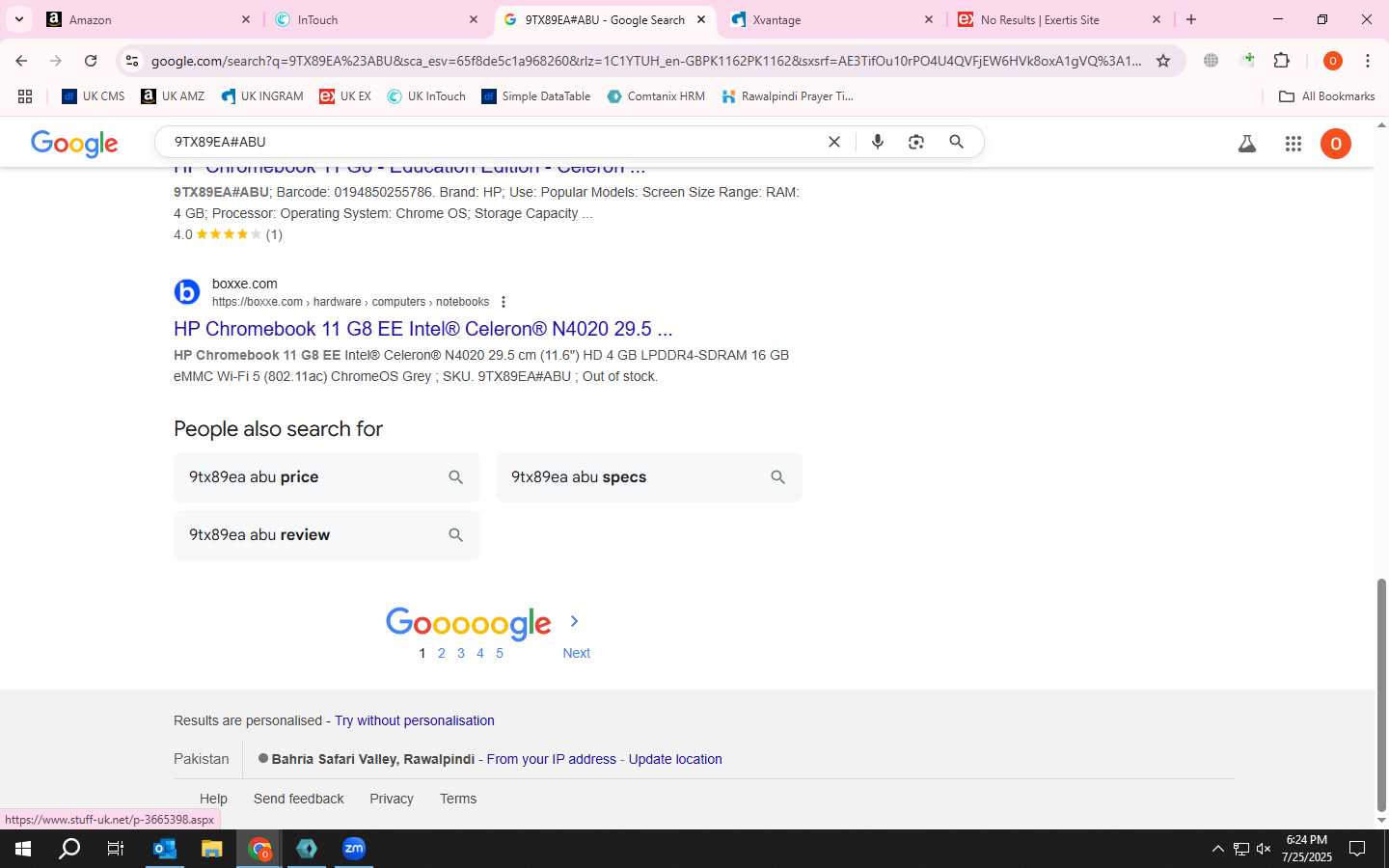Click From your IP address link
The height and width of the screenshot is (868, 1389).
552,759
